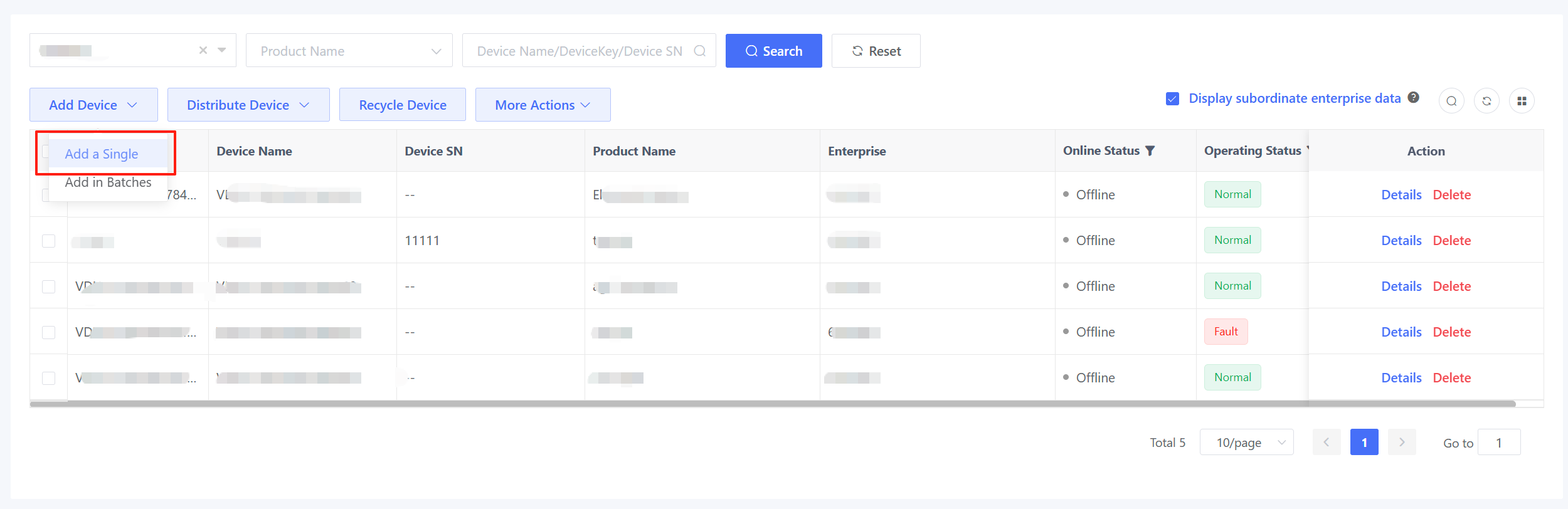Image resolution: width=1568 pixels, height=509 pixels.
Task: Click magnifier icon in device search field
Action: 700,51
